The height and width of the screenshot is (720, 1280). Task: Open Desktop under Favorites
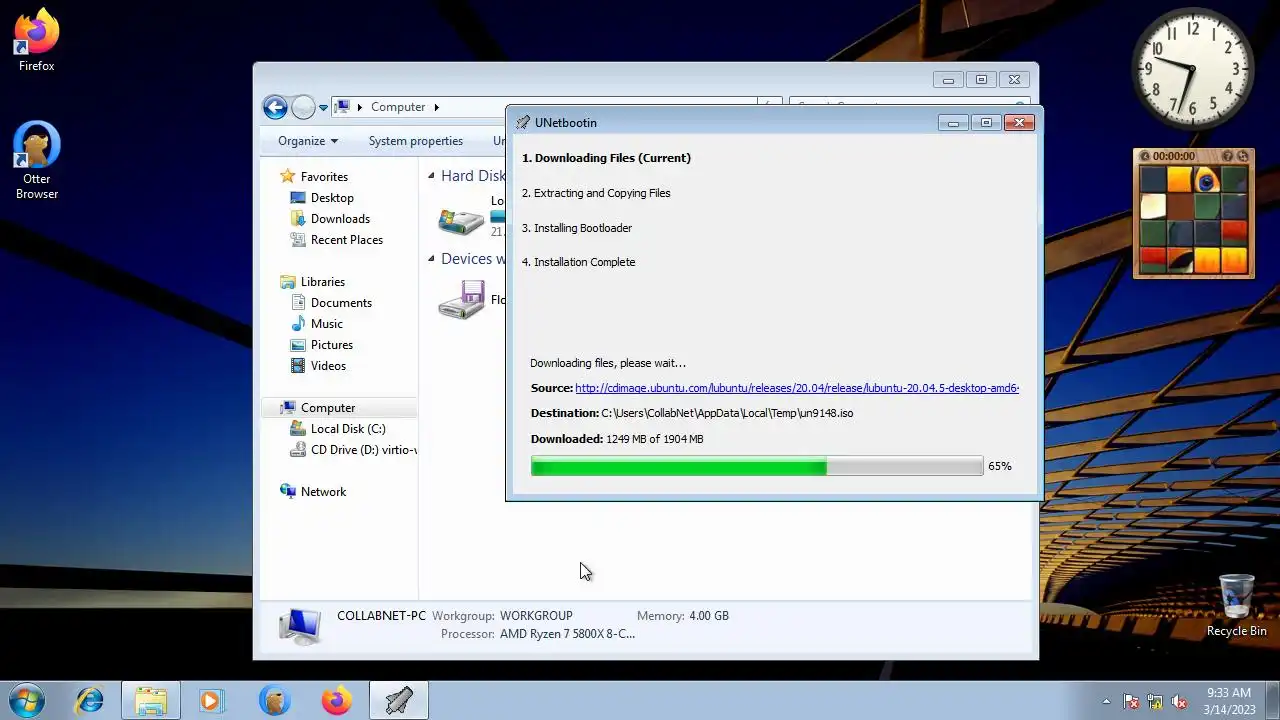click(332, 198)
